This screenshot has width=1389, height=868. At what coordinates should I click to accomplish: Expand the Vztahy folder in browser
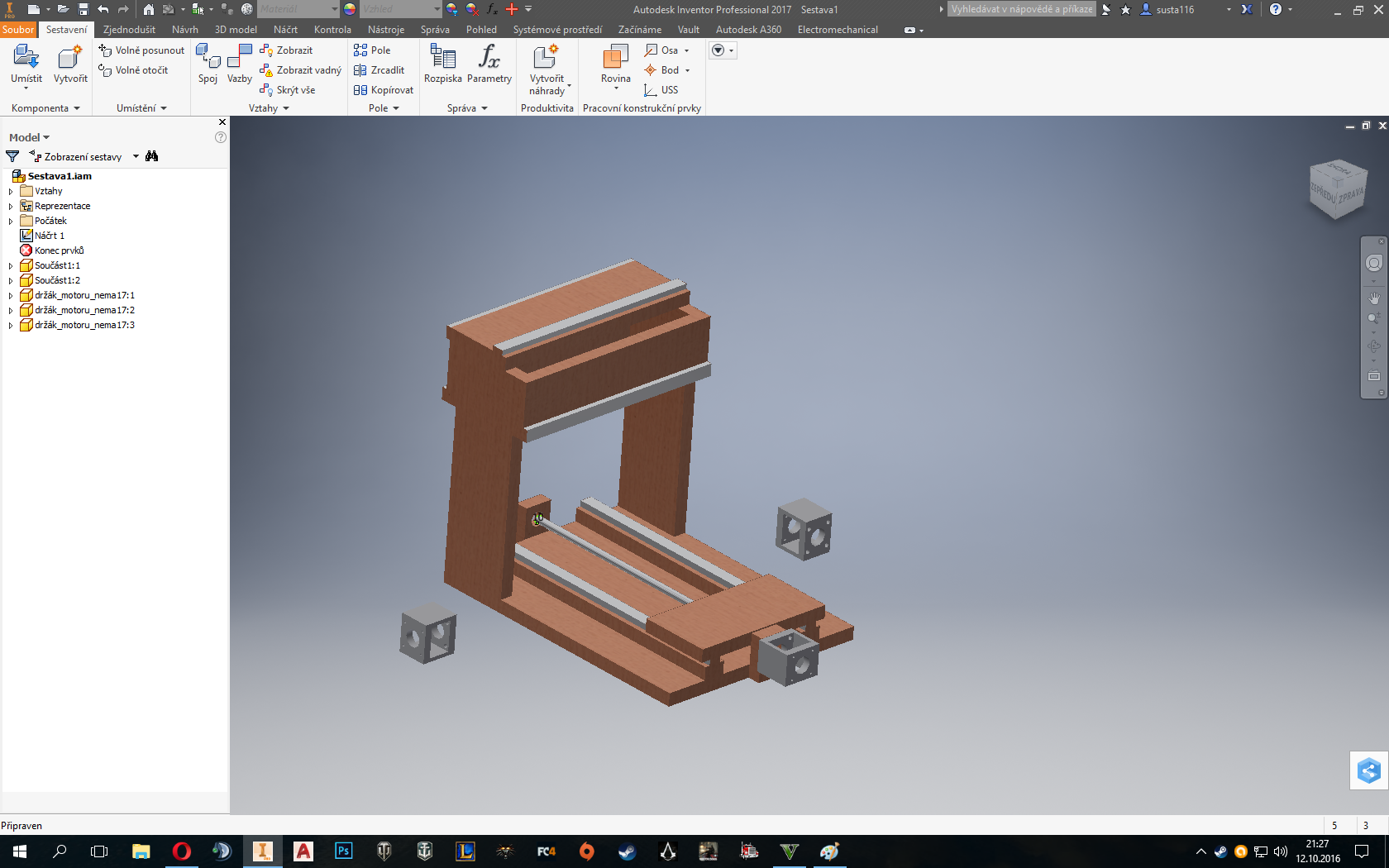pyautogui.click(x=11, y=192)
